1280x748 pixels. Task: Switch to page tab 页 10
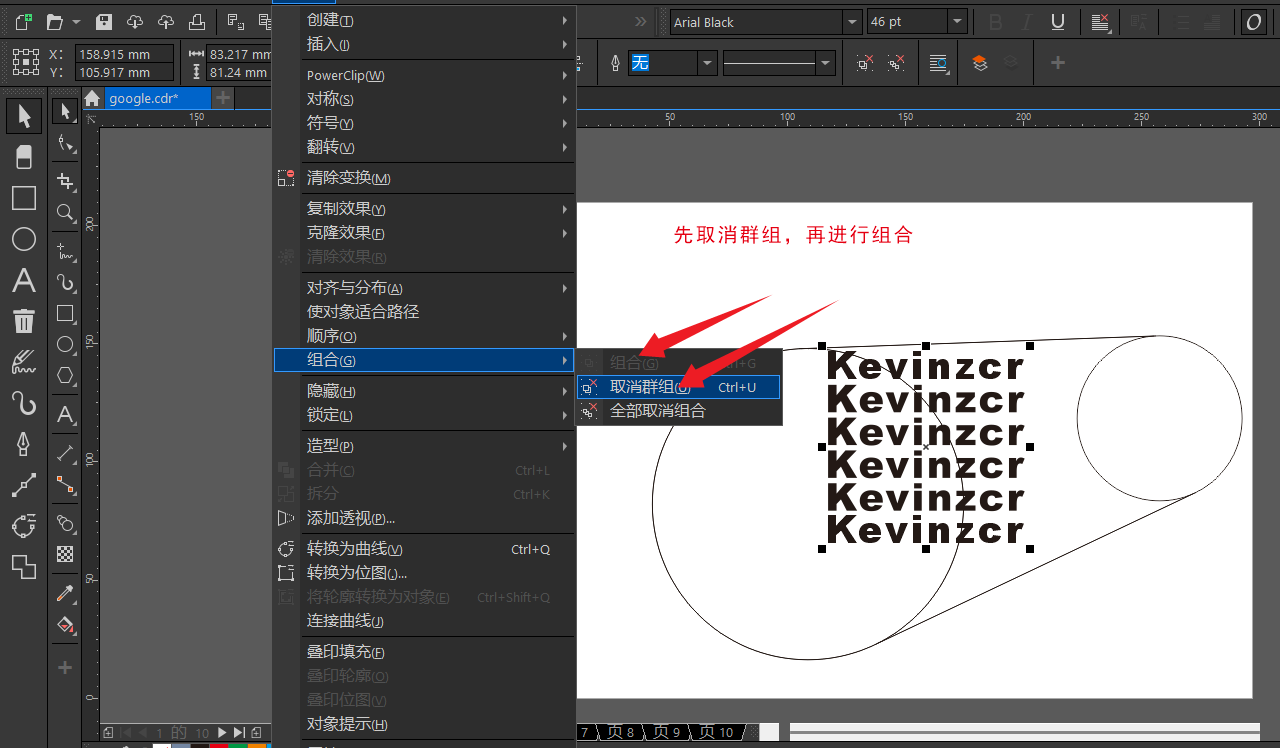pos(717,732)
